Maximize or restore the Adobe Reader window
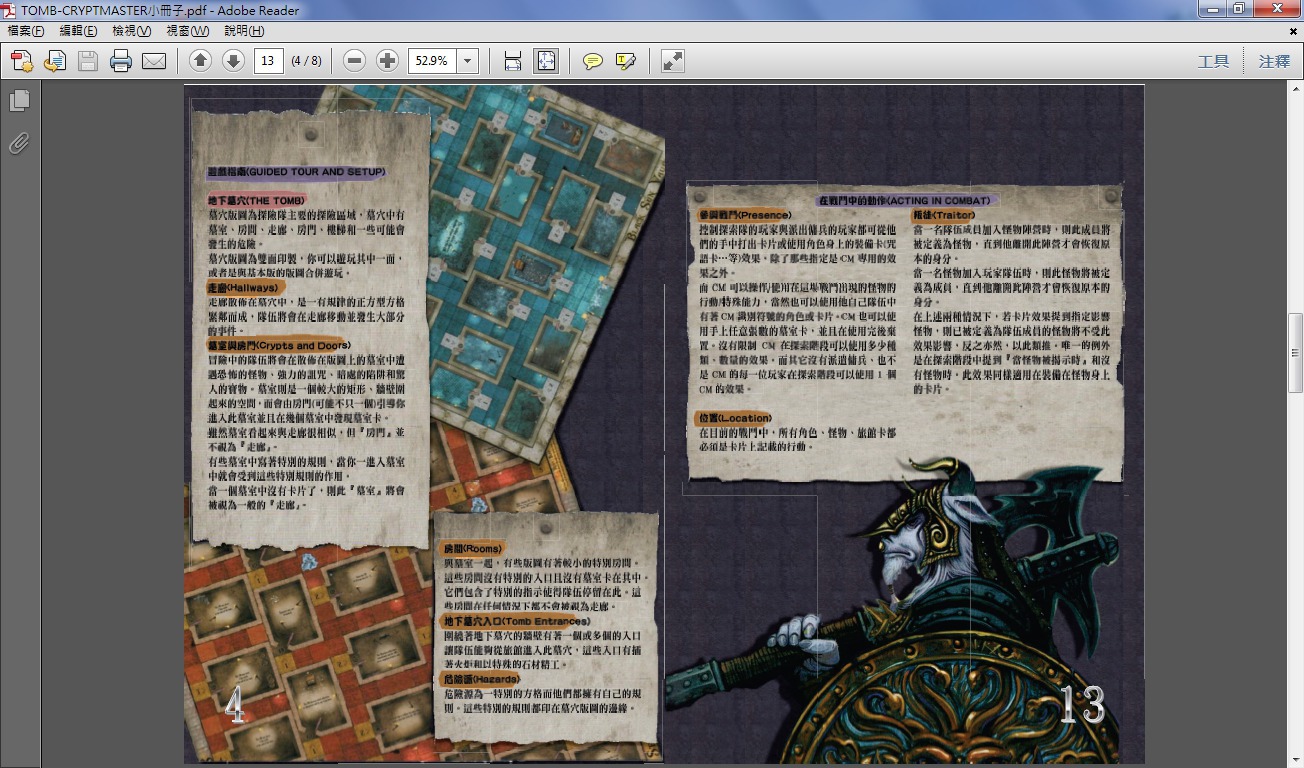This screenshot has height=768, width=1304. [1239, 9]
